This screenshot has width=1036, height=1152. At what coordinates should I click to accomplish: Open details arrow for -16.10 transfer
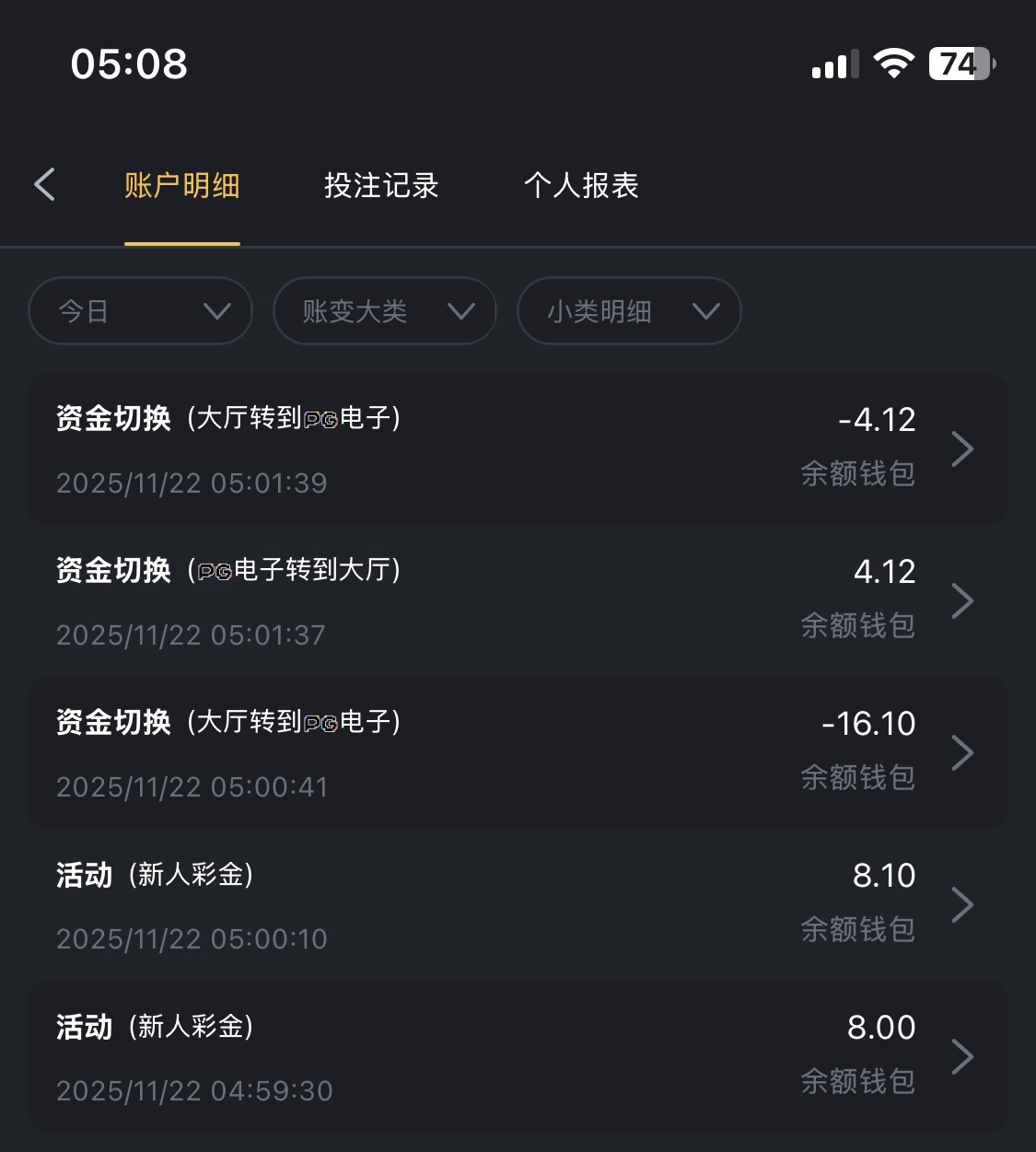[962, 753]
